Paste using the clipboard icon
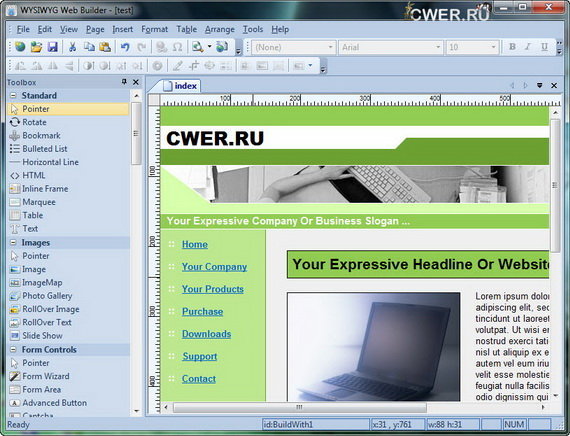 (105, 47)
